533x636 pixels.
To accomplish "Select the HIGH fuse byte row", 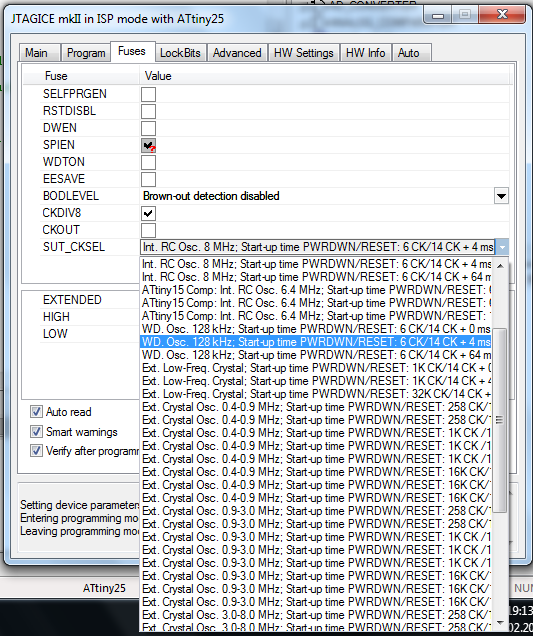I will pos(56,317).
